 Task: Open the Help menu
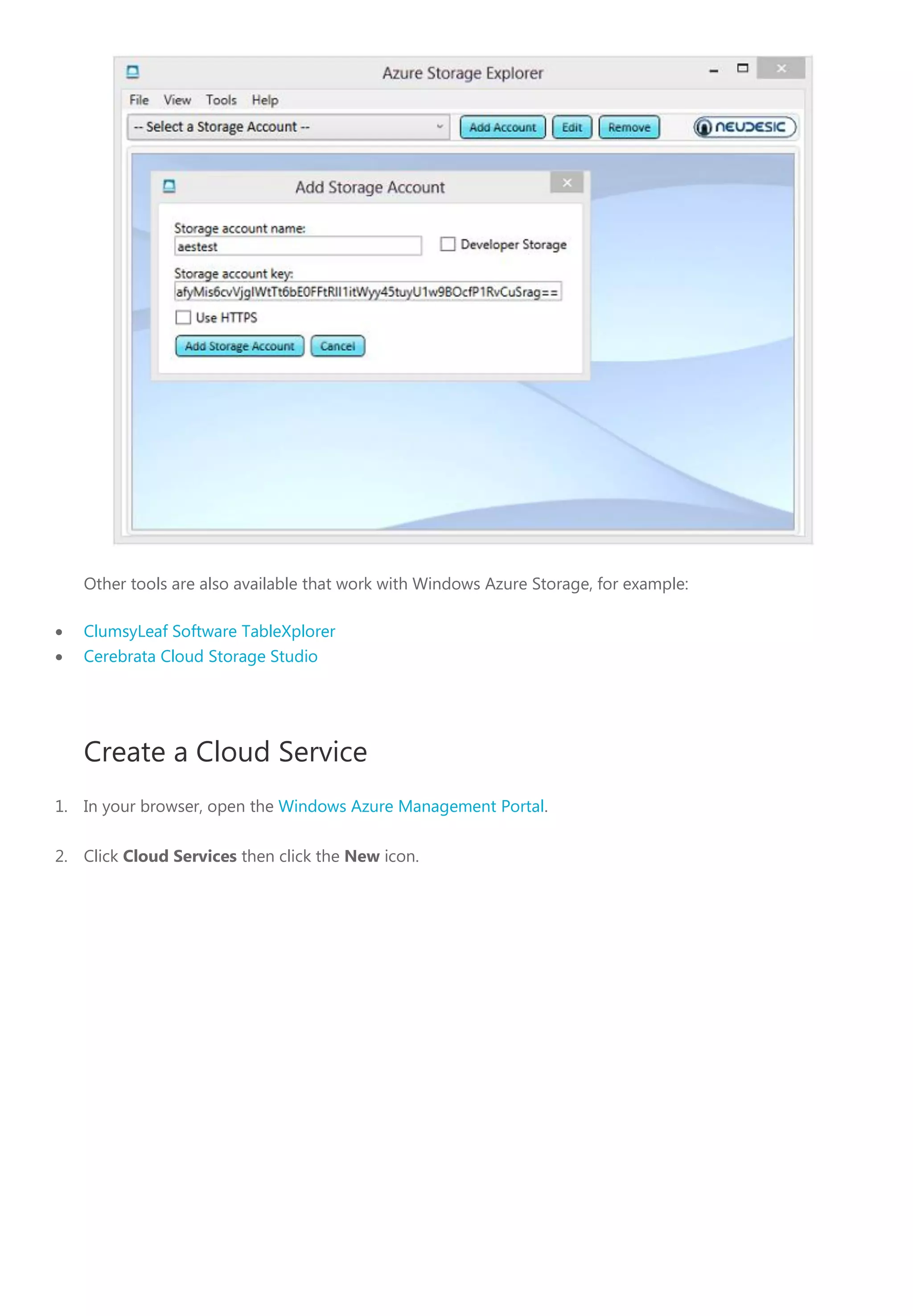coord(265,100)
